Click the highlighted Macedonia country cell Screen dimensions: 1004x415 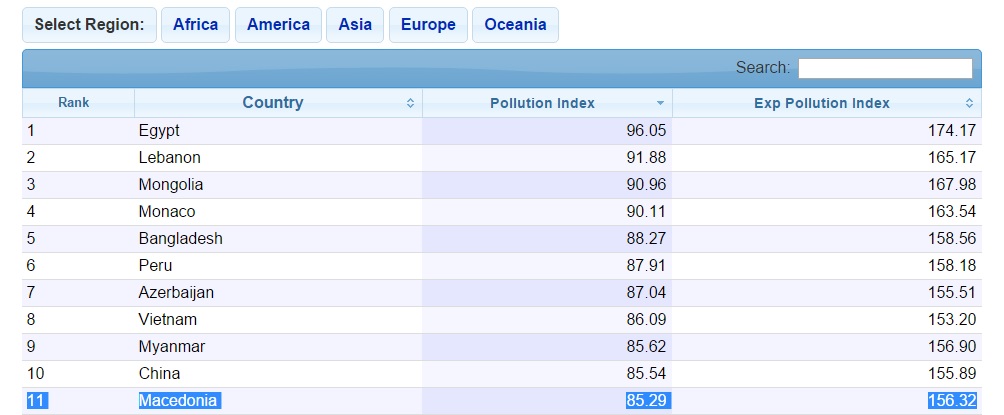pyautogui.click(x=279, y=401)
